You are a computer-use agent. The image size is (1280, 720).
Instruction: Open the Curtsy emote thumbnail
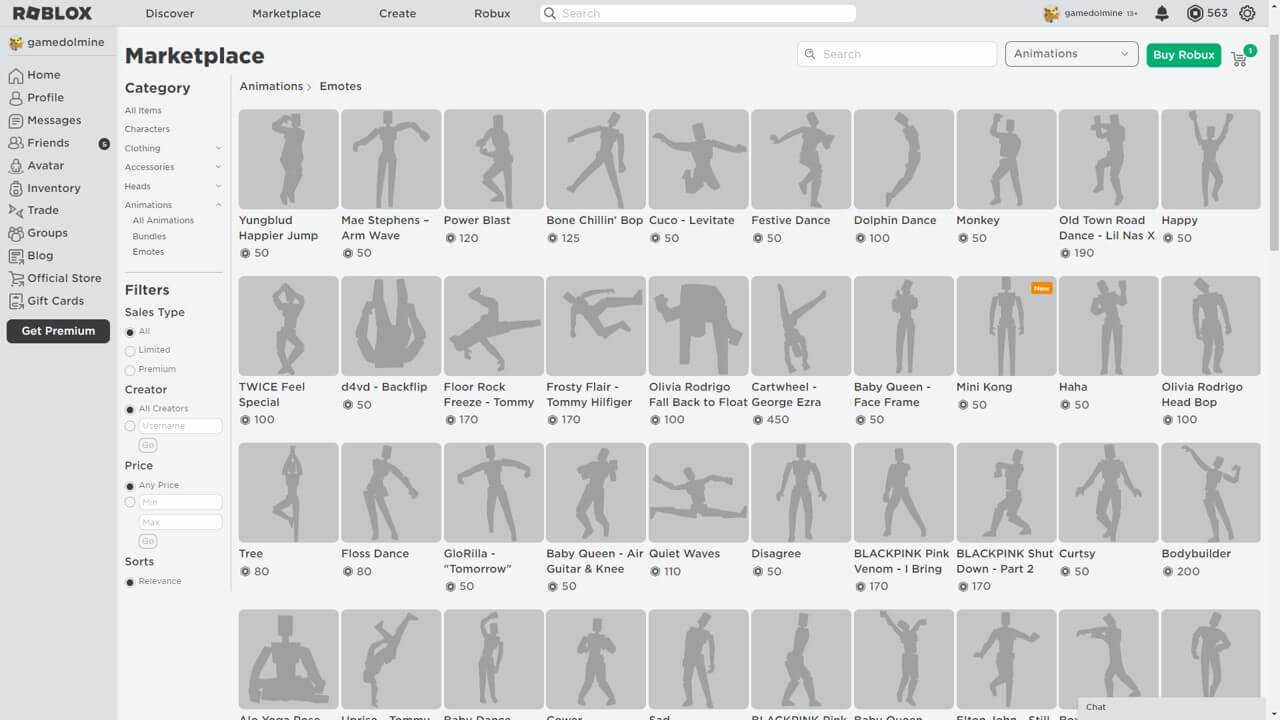pos(1108,493)
